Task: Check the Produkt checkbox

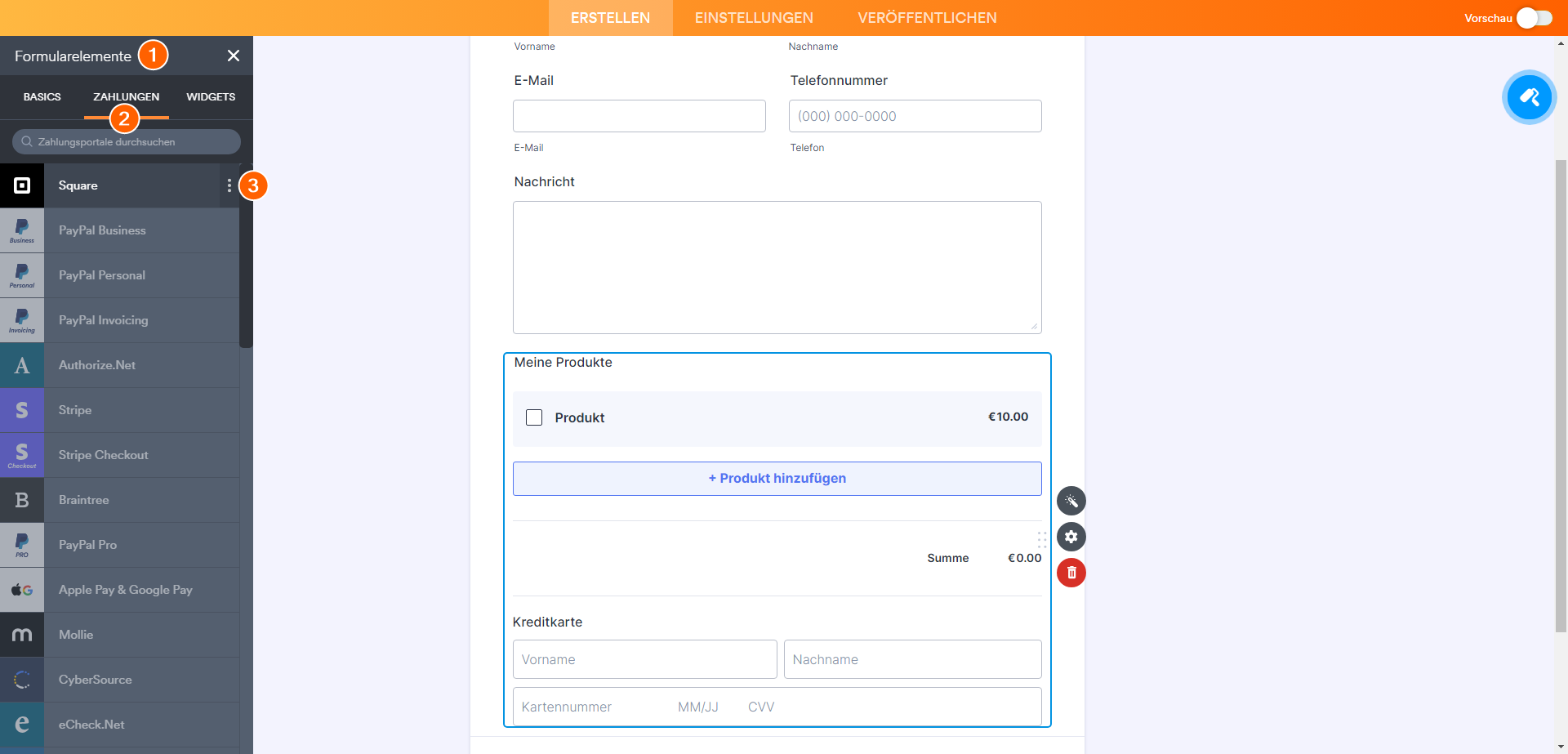Action: (x=534, y=417)
